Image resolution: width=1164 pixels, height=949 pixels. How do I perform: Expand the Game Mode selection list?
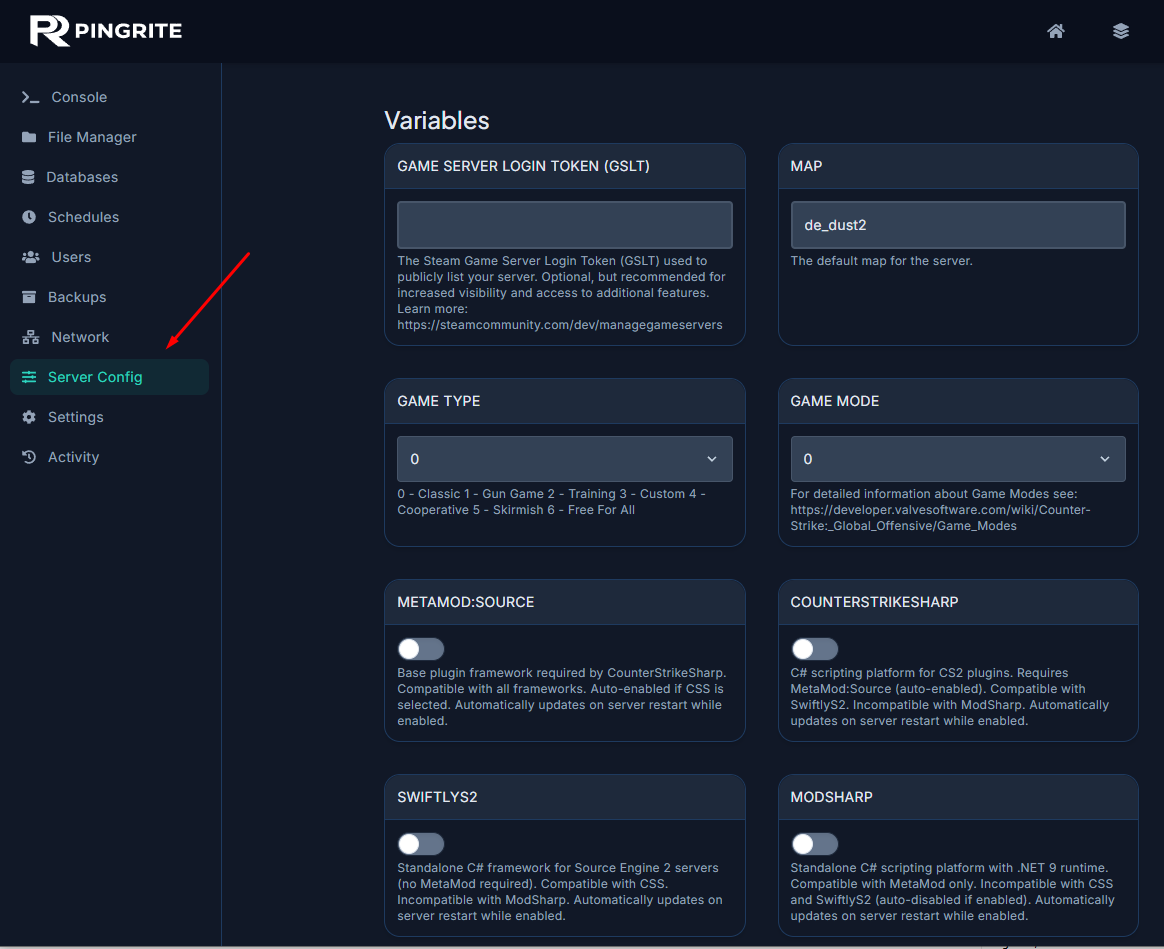tap(957, 459)
